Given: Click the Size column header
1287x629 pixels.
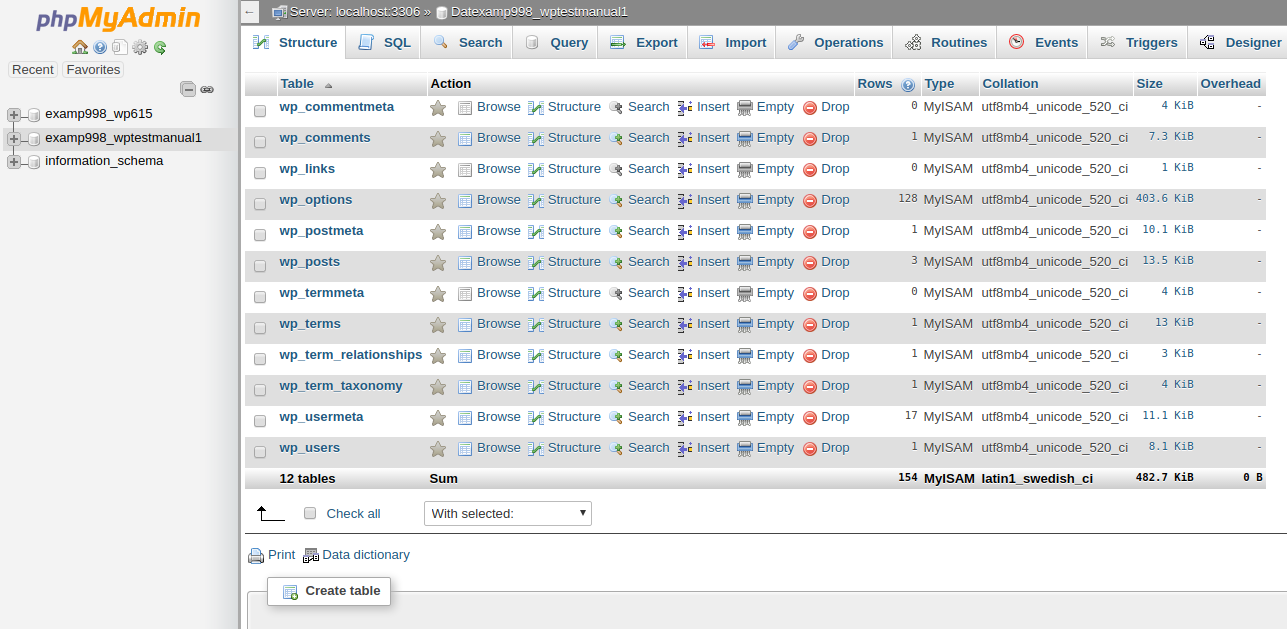Looking at the screenshot, I should pyautogui.click(x=1149, y=84).
